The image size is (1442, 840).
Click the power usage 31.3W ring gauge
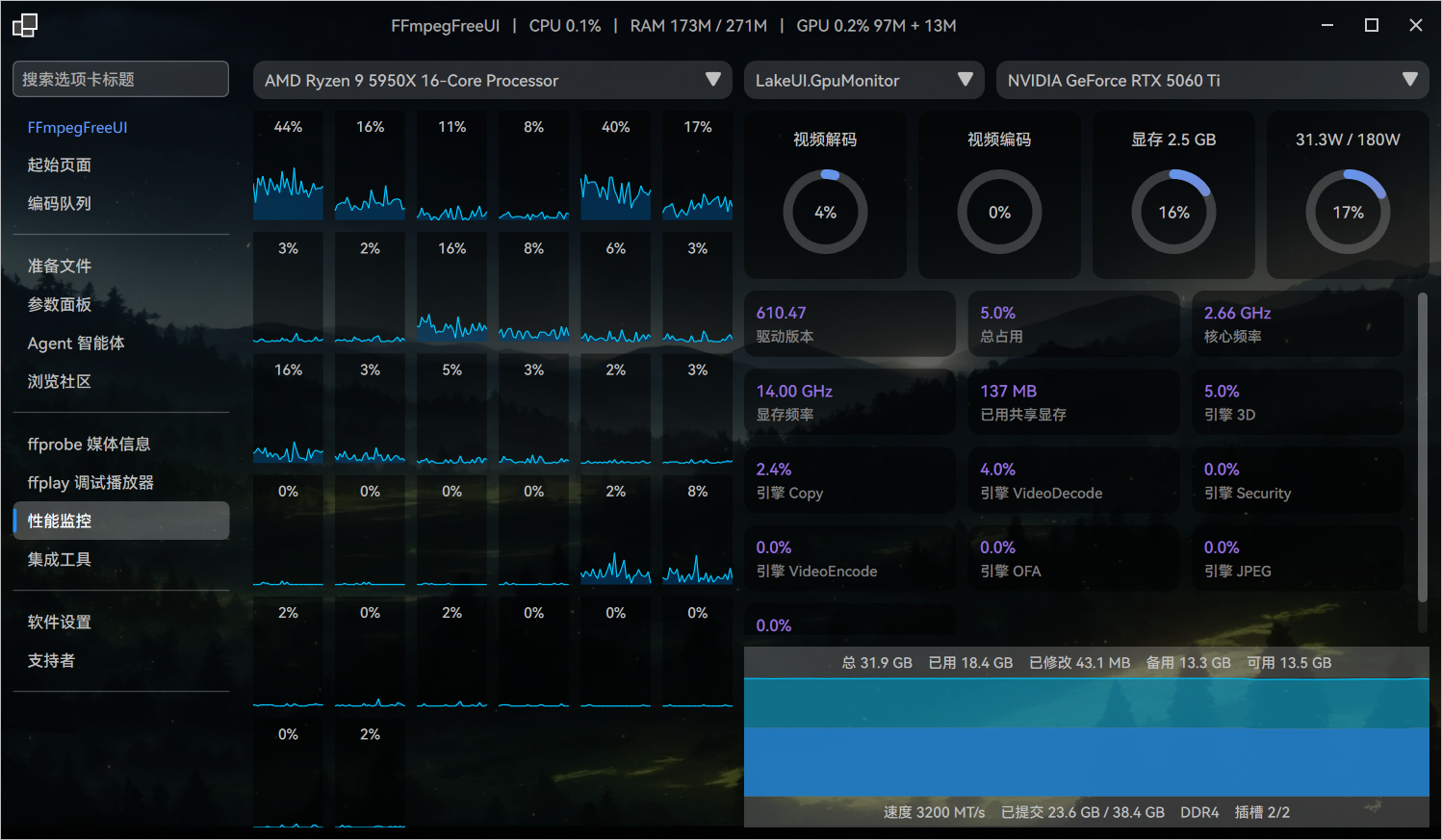pos(1348,212)
